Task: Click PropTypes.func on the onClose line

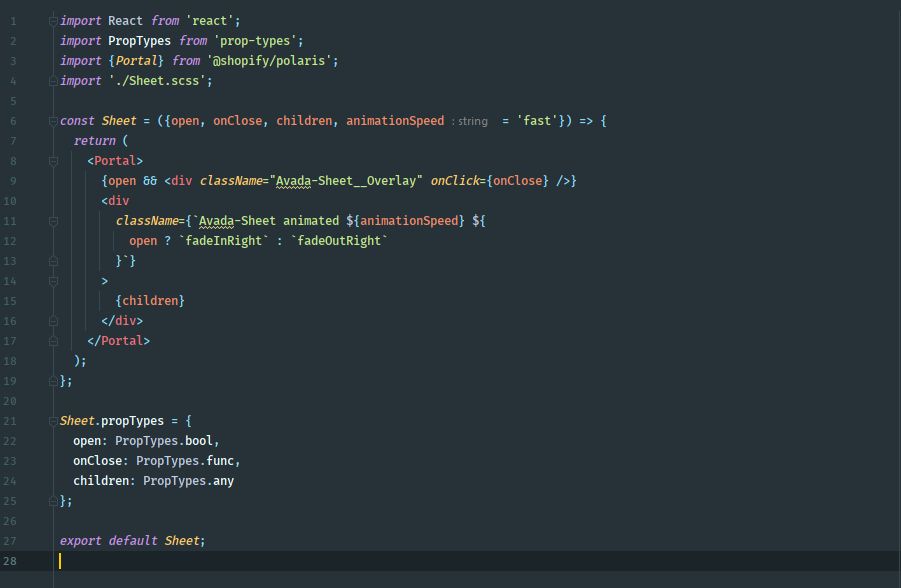Action: point(188,461)
